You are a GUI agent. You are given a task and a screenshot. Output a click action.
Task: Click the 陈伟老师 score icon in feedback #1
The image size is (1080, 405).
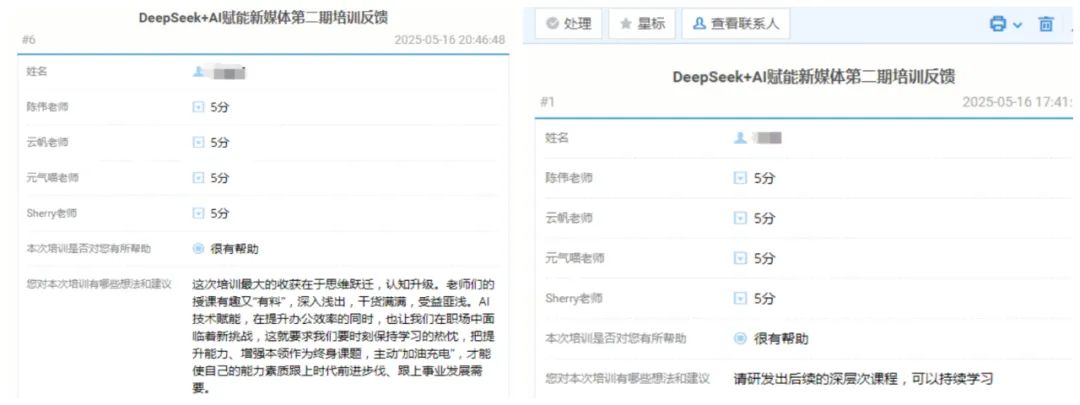pos(740,178)
